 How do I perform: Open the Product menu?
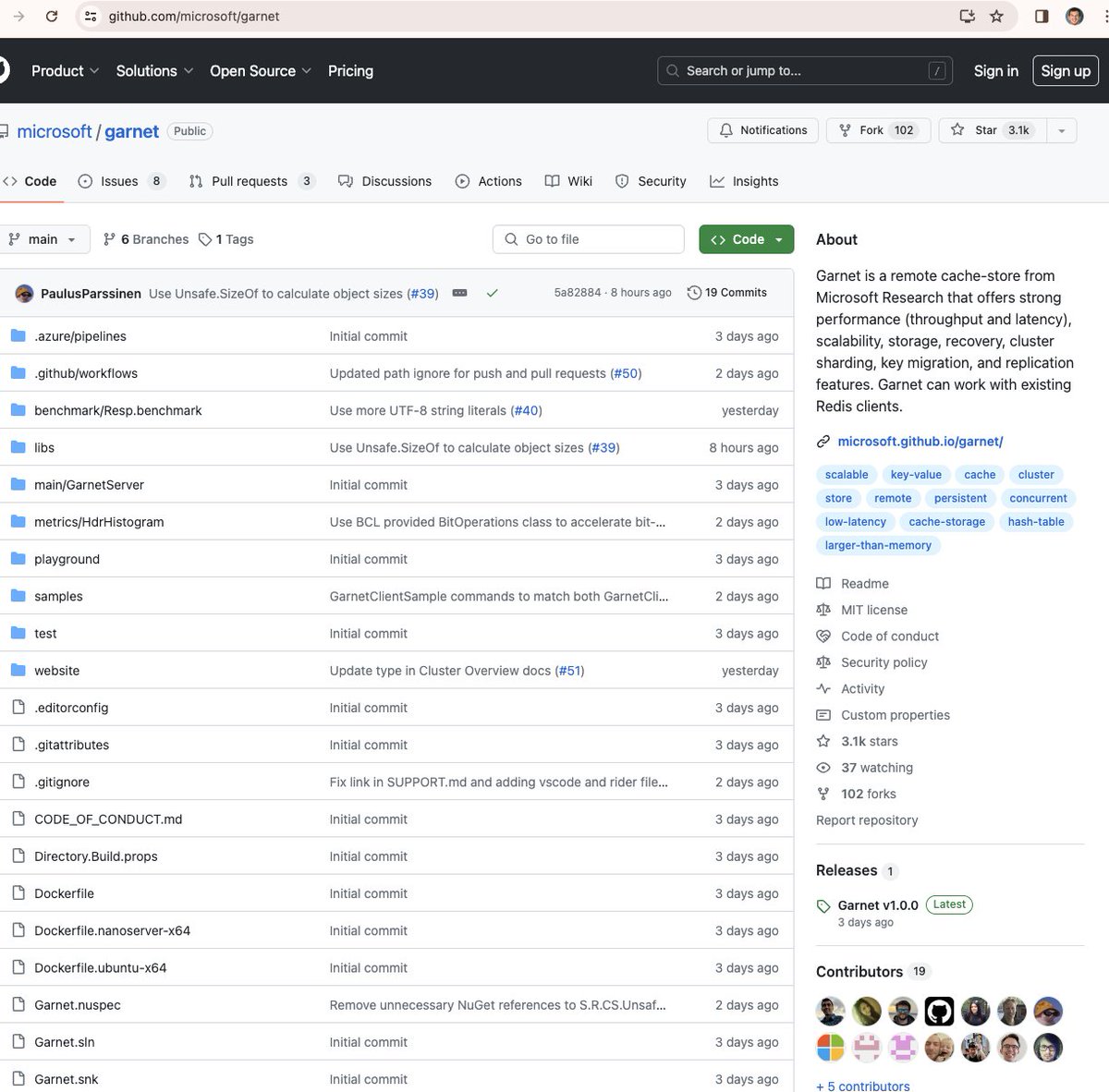point(65,71)
